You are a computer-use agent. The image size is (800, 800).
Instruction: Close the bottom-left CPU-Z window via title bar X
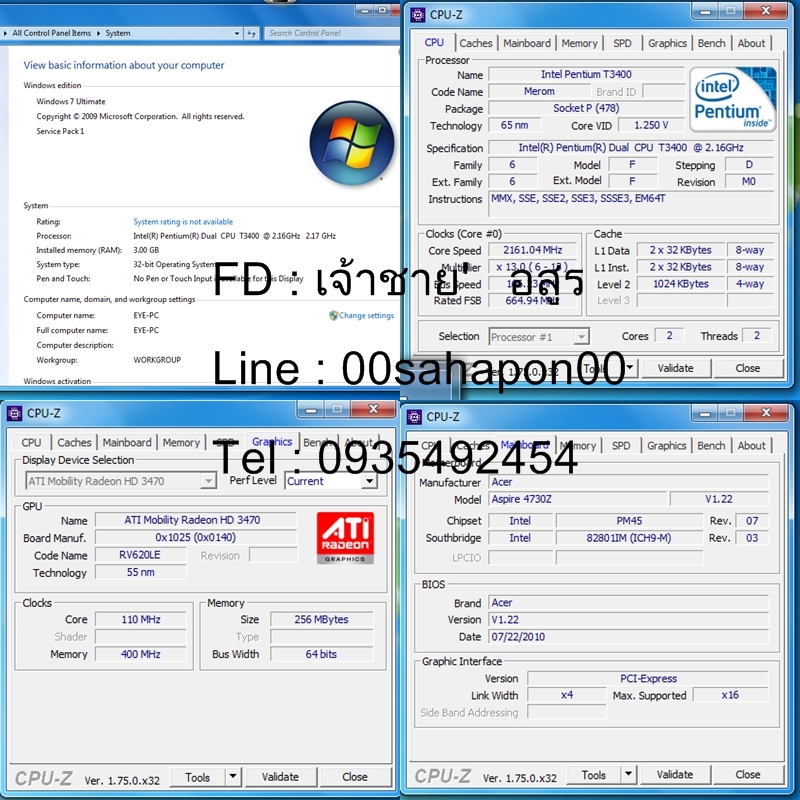click(x=373, y=409)
